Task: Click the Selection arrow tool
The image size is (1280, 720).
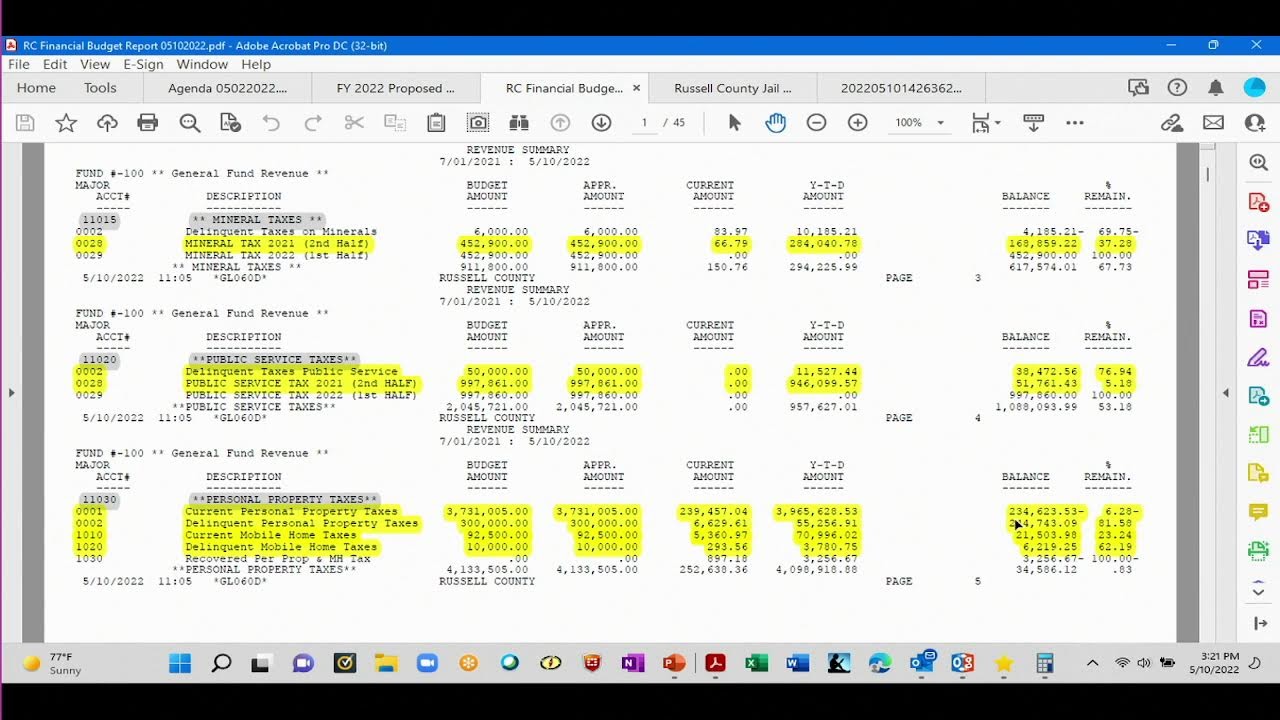Action: point(735,123)
